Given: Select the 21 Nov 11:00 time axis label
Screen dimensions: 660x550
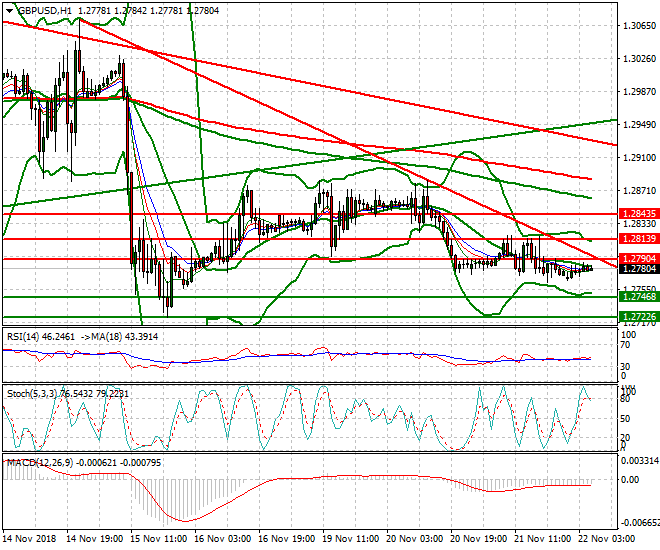Looking at the screenshot, I should 543,539.
